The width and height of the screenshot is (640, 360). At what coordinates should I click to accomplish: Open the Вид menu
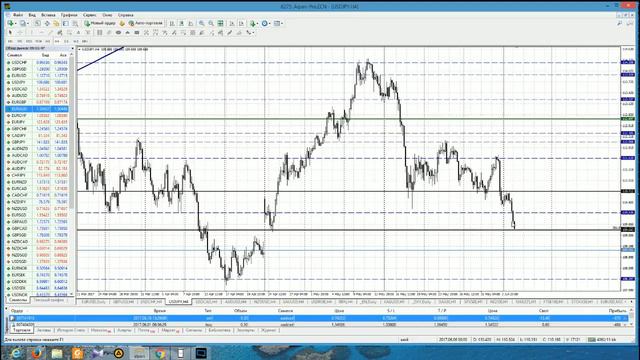click(32, 15)
